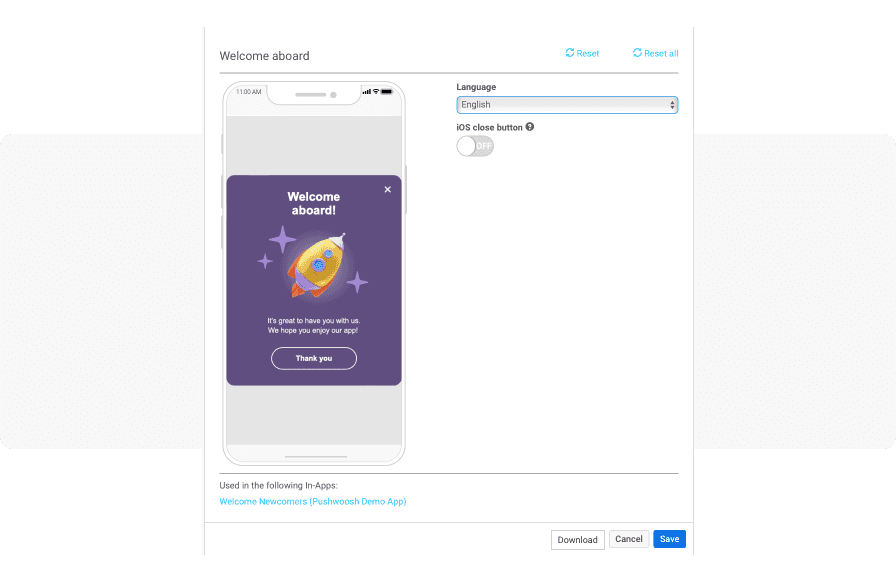The width and height of the screenshot is (896, 583).
Task: Save the Welcome aboard rich media
Action: [668, 539]
